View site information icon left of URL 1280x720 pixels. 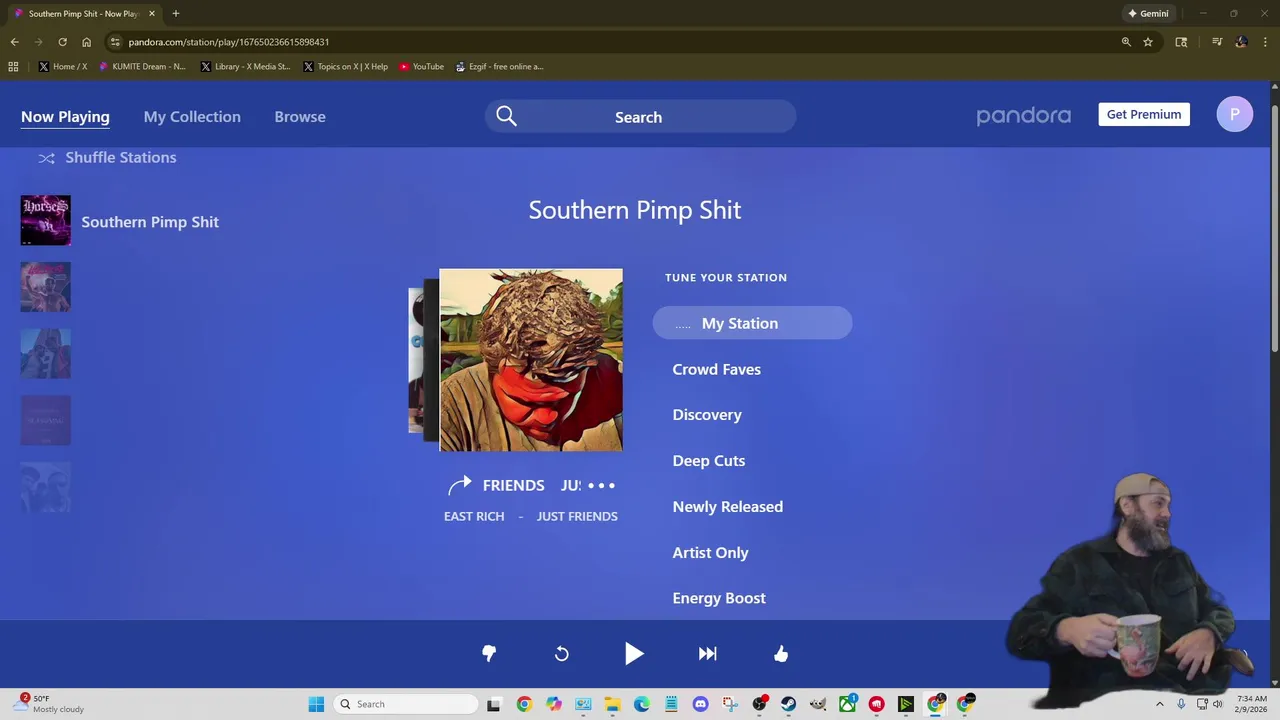point(115,42)
